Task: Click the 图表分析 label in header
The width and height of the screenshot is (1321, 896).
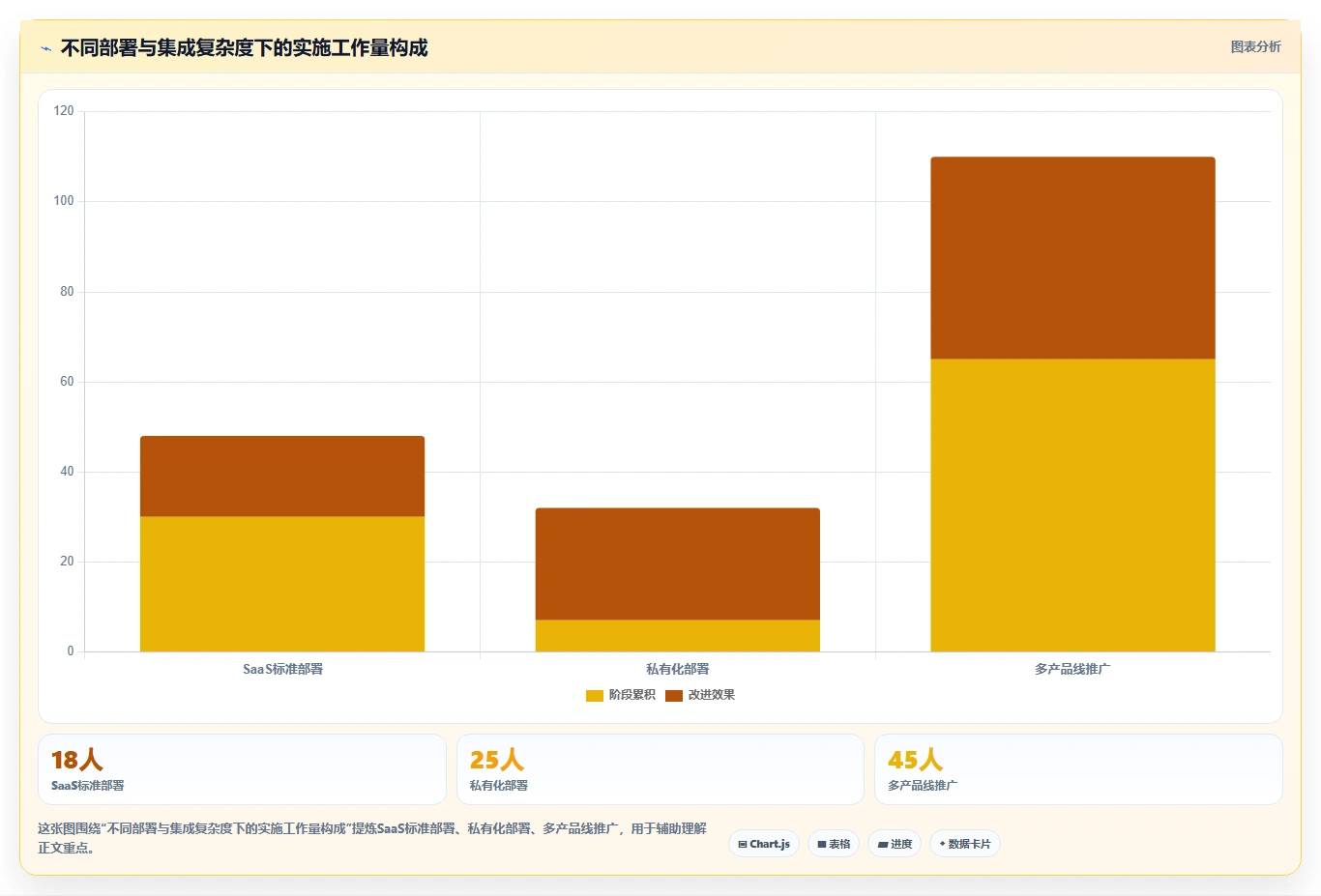Action: pos(1255,46)
